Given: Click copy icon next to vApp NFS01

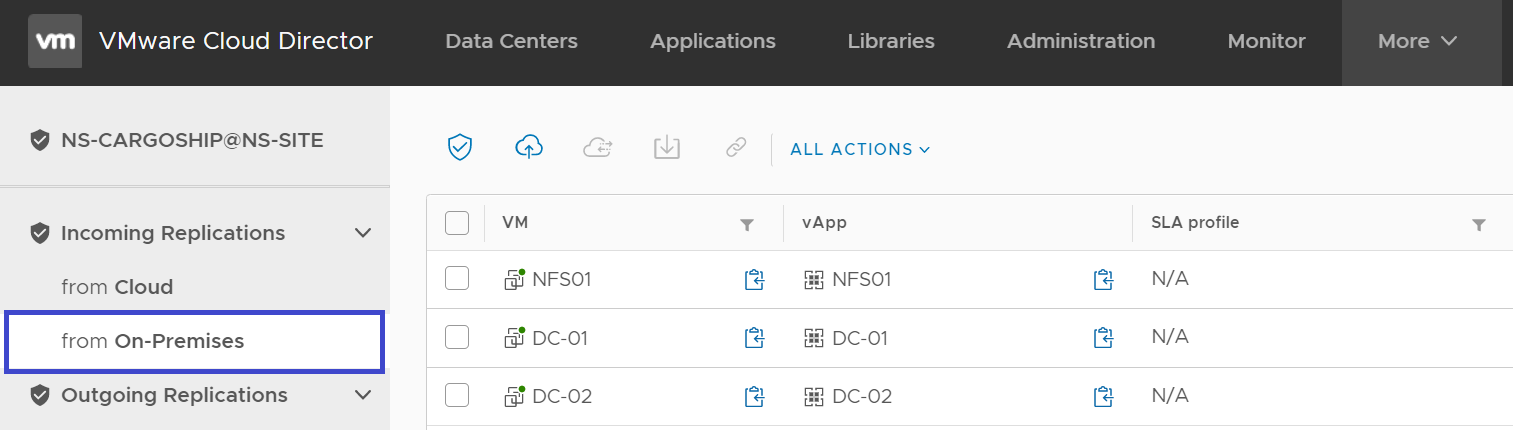Looking at the screenshot, I should [x=1103, y=280].
